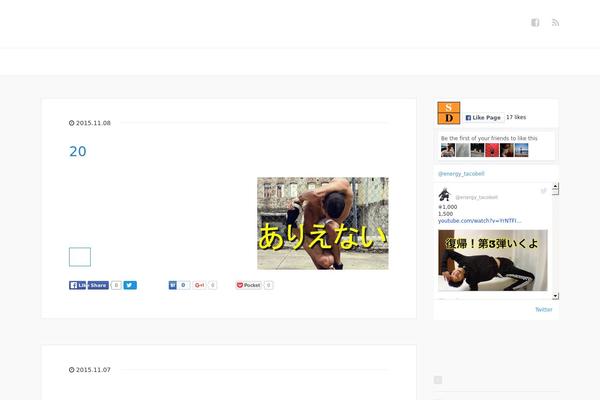Open the ありえない post thumbnail image
Image resolution: width=600 pixels, height=400 pixels.
pos(323,224)
